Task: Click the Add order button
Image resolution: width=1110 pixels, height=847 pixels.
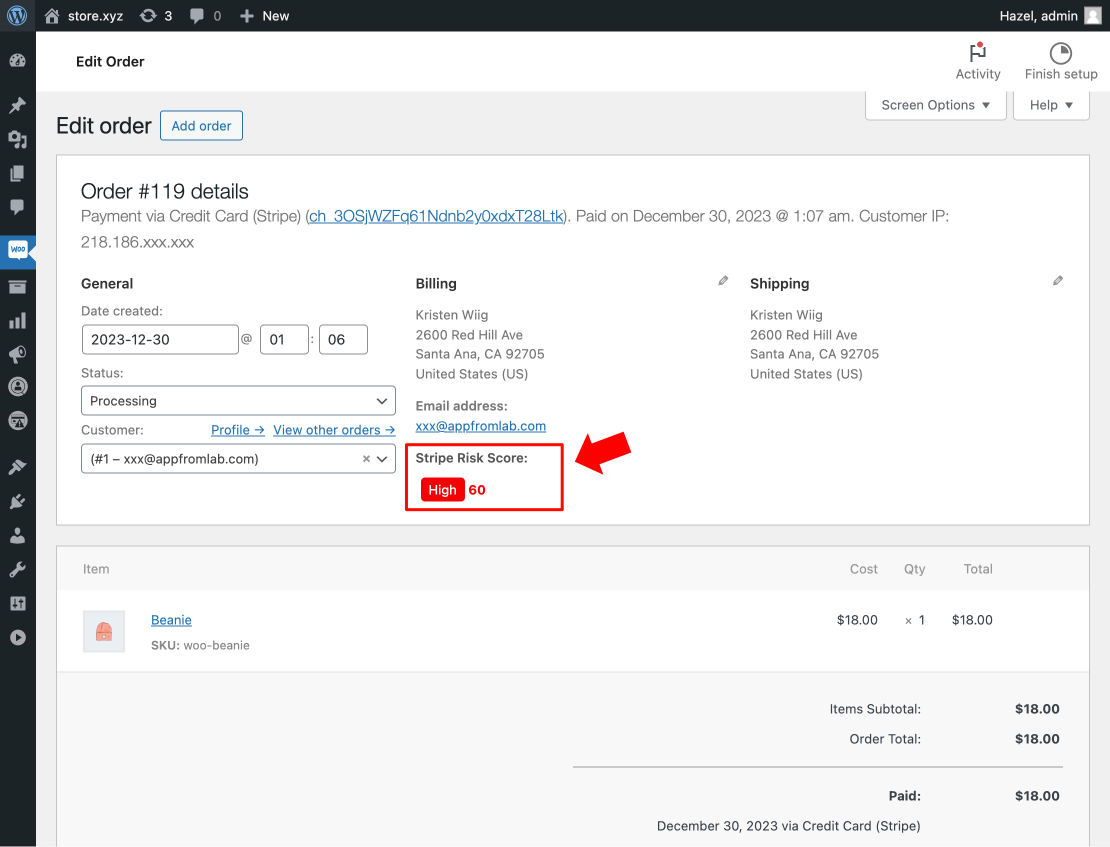Action: point(201,125)
